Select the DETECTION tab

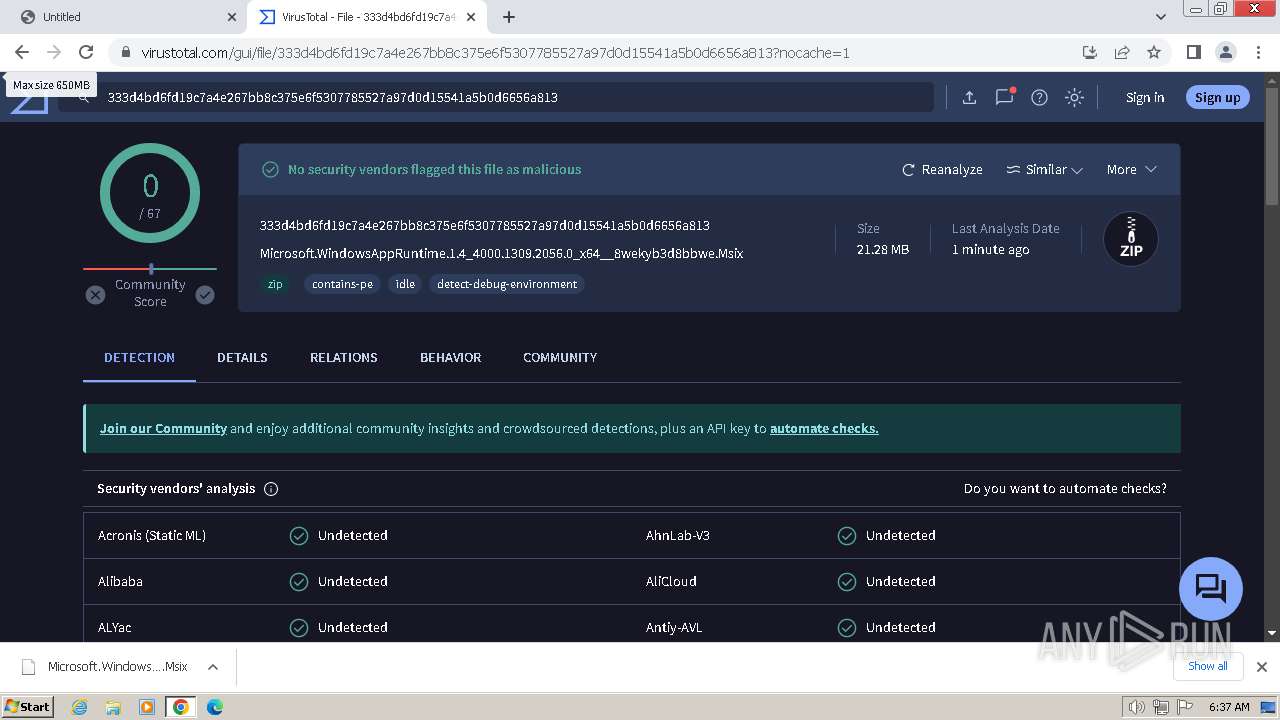coord(139,357)
